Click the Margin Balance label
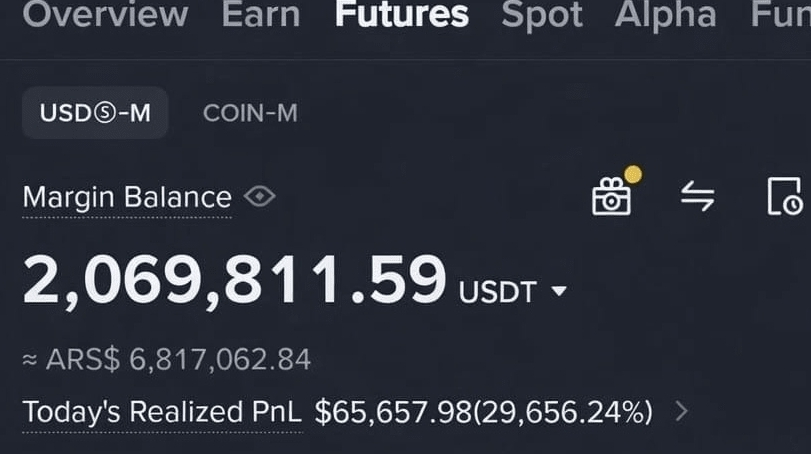 (x=127, y=197)
